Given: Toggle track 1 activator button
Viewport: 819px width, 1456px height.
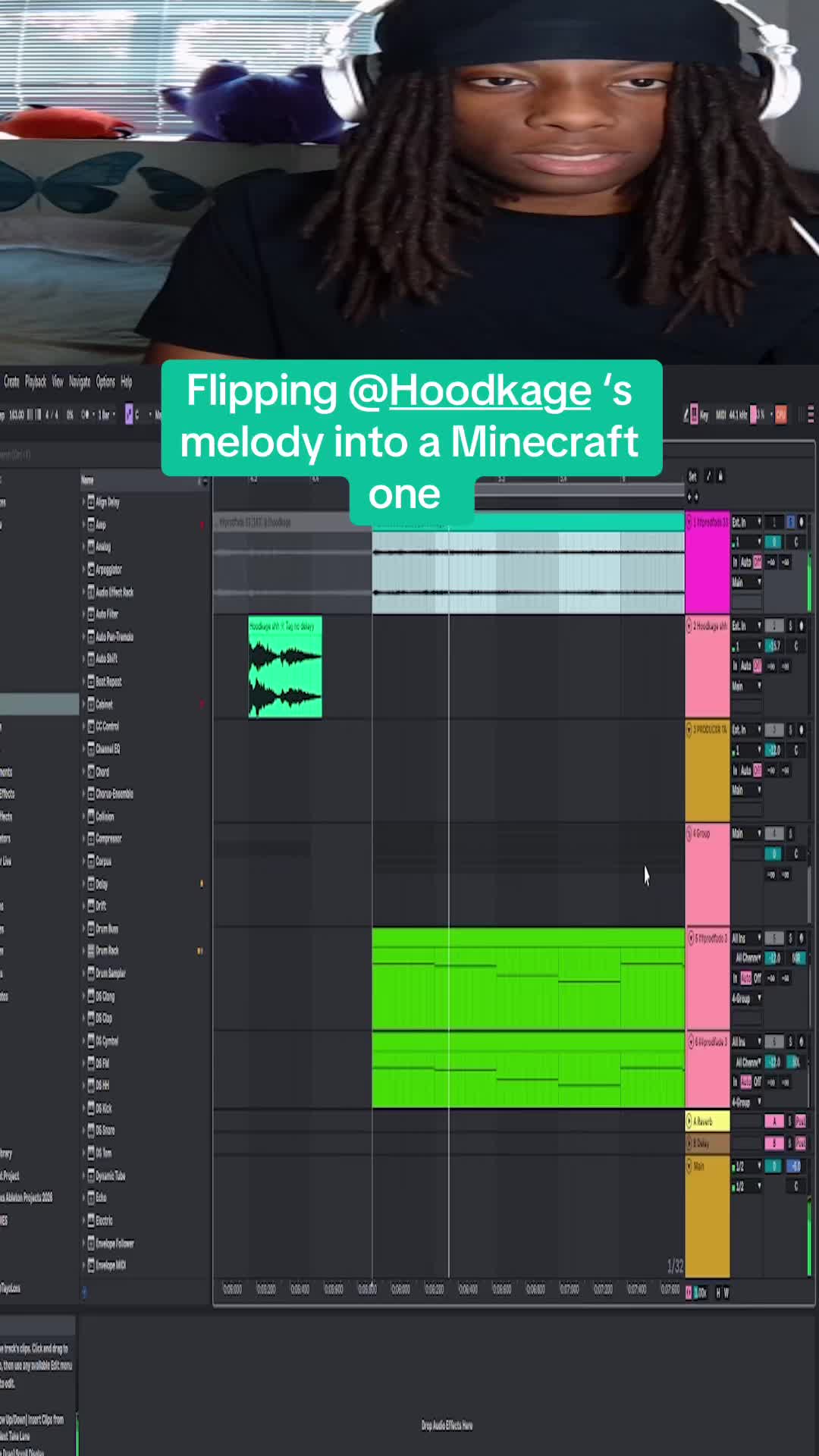Looking at the screenshot, I should click(x=773, y=522).
